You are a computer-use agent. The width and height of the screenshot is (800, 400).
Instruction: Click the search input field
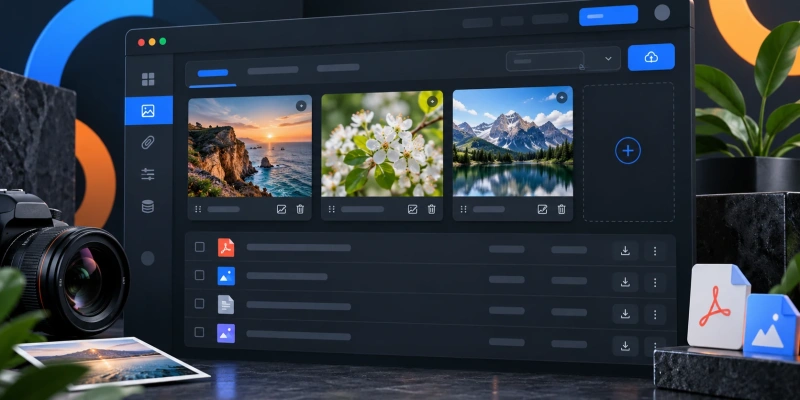pyautogui.click(x=545, y=61)
